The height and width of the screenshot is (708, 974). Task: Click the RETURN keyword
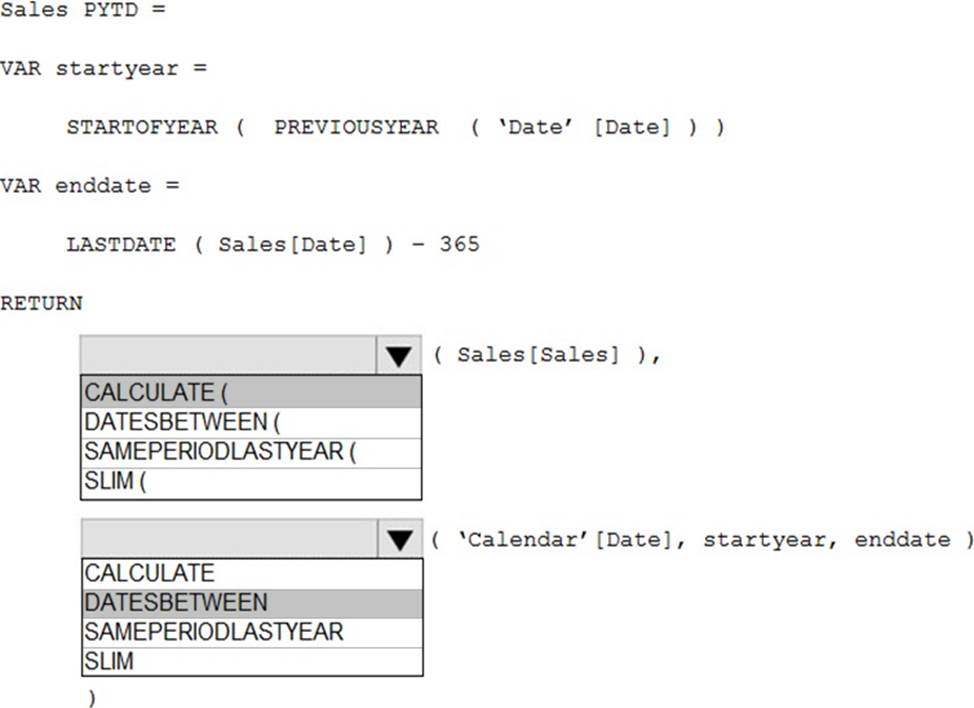(x=41, y=302)
